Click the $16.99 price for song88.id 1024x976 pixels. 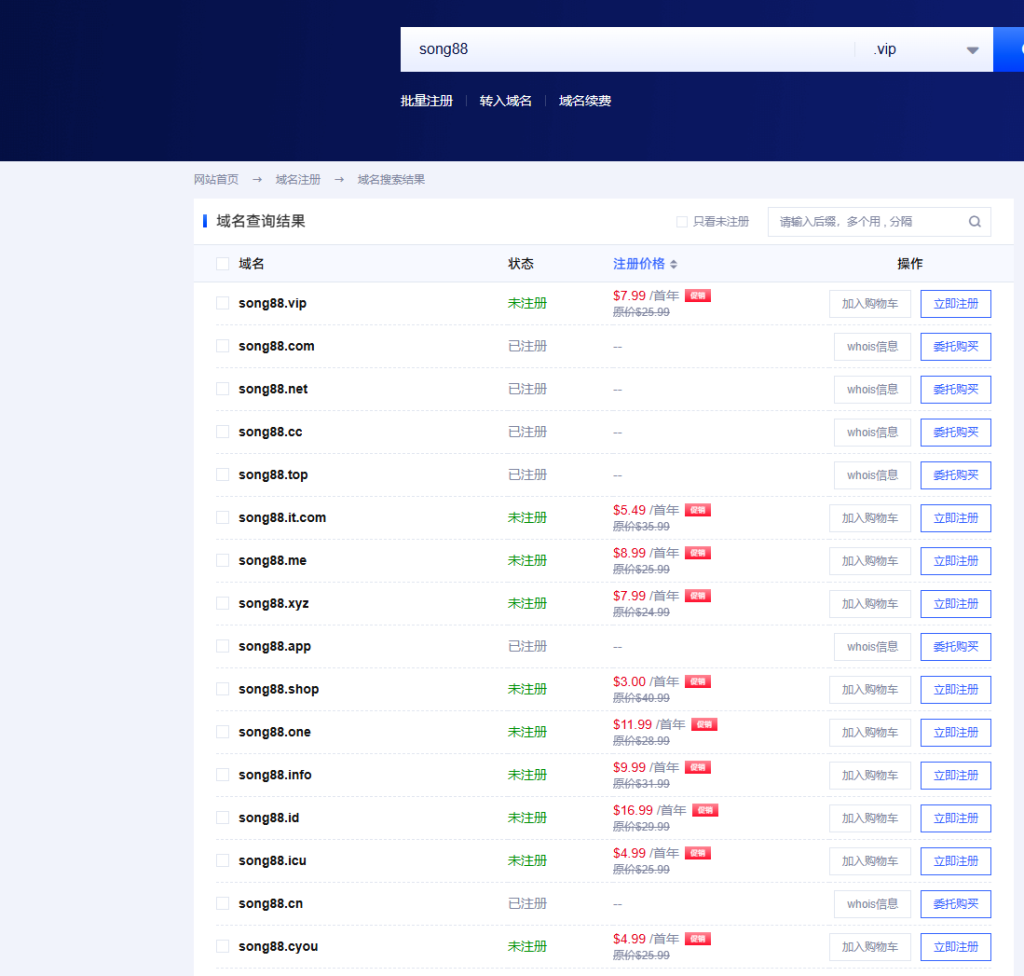pyautogui.click(x=633, y=810)
